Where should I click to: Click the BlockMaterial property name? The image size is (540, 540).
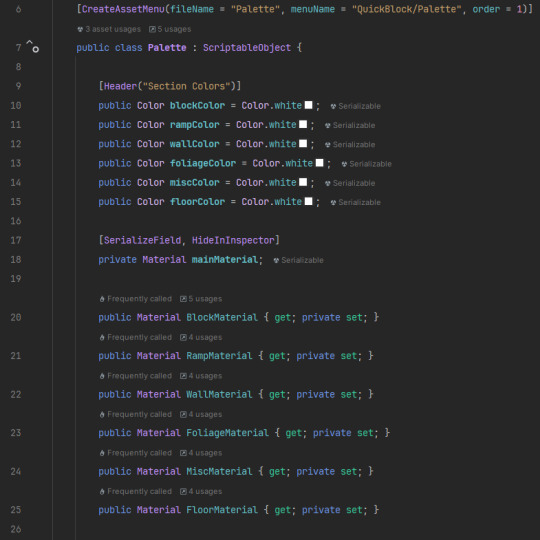pos(222,317)
